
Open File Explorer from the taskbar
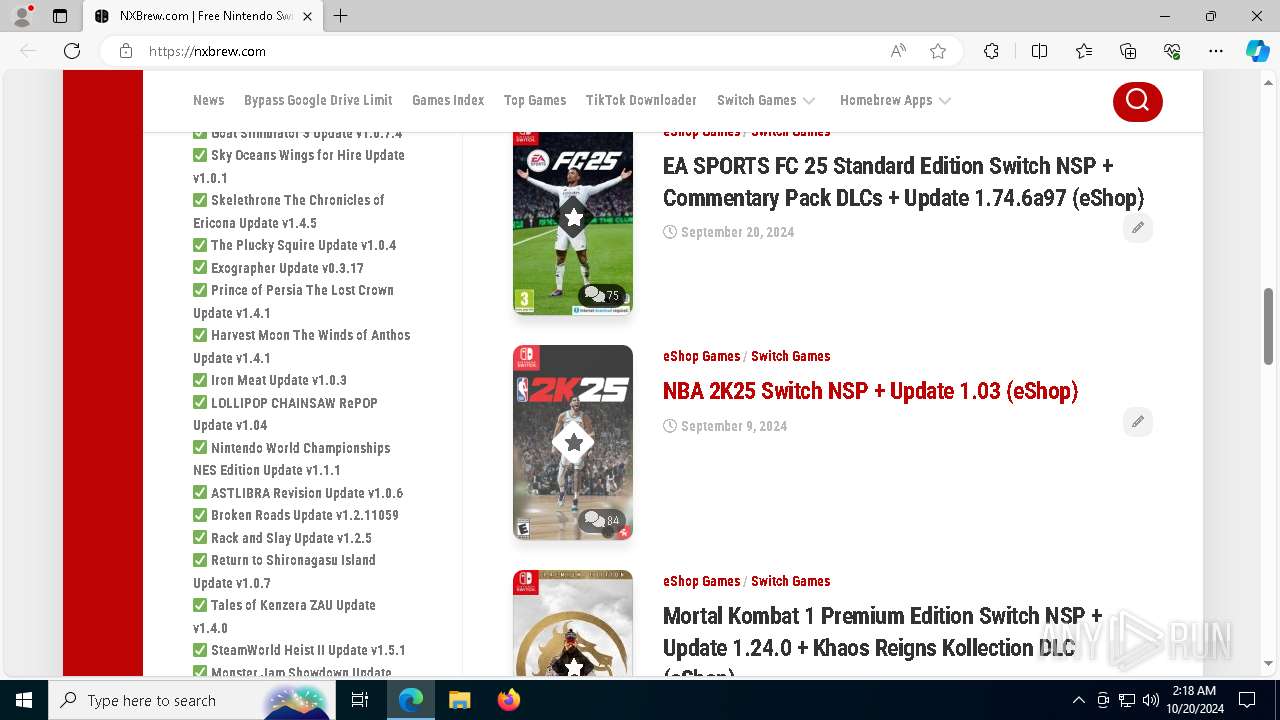coord(459,700)
